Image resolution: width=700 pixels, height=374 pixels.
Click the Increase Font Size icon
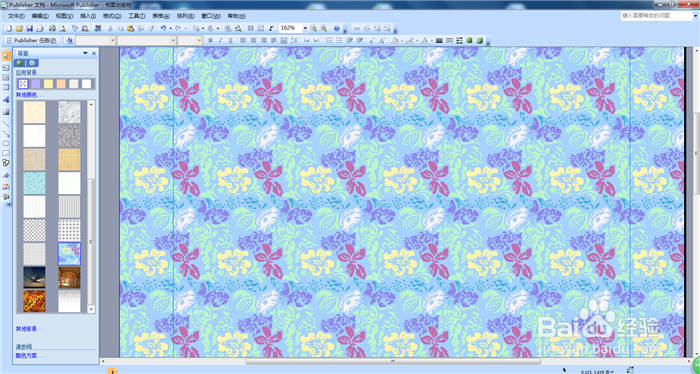point(382,41)
